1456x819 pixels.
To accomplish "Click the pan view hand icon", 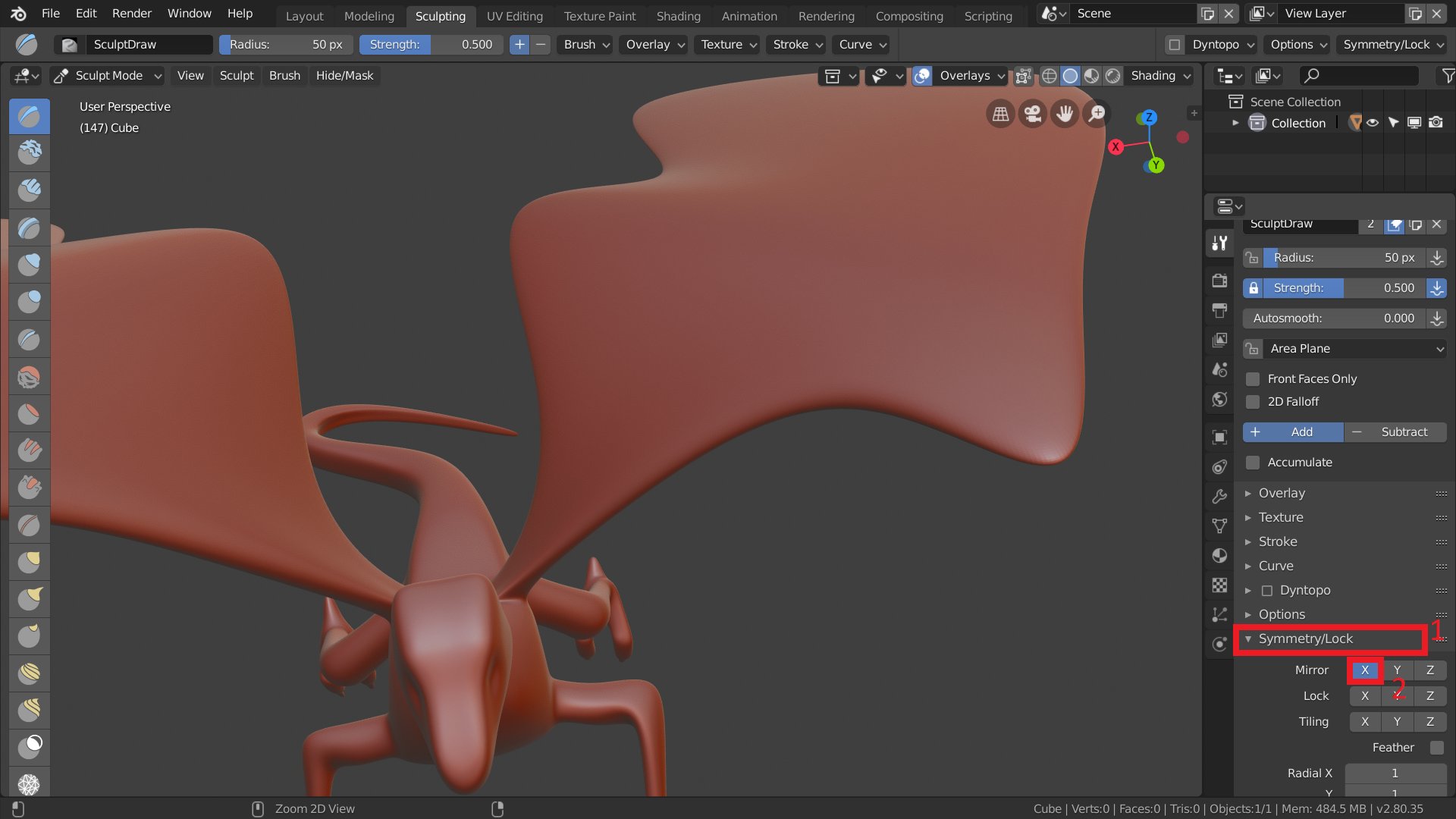I will point(1065,115).
